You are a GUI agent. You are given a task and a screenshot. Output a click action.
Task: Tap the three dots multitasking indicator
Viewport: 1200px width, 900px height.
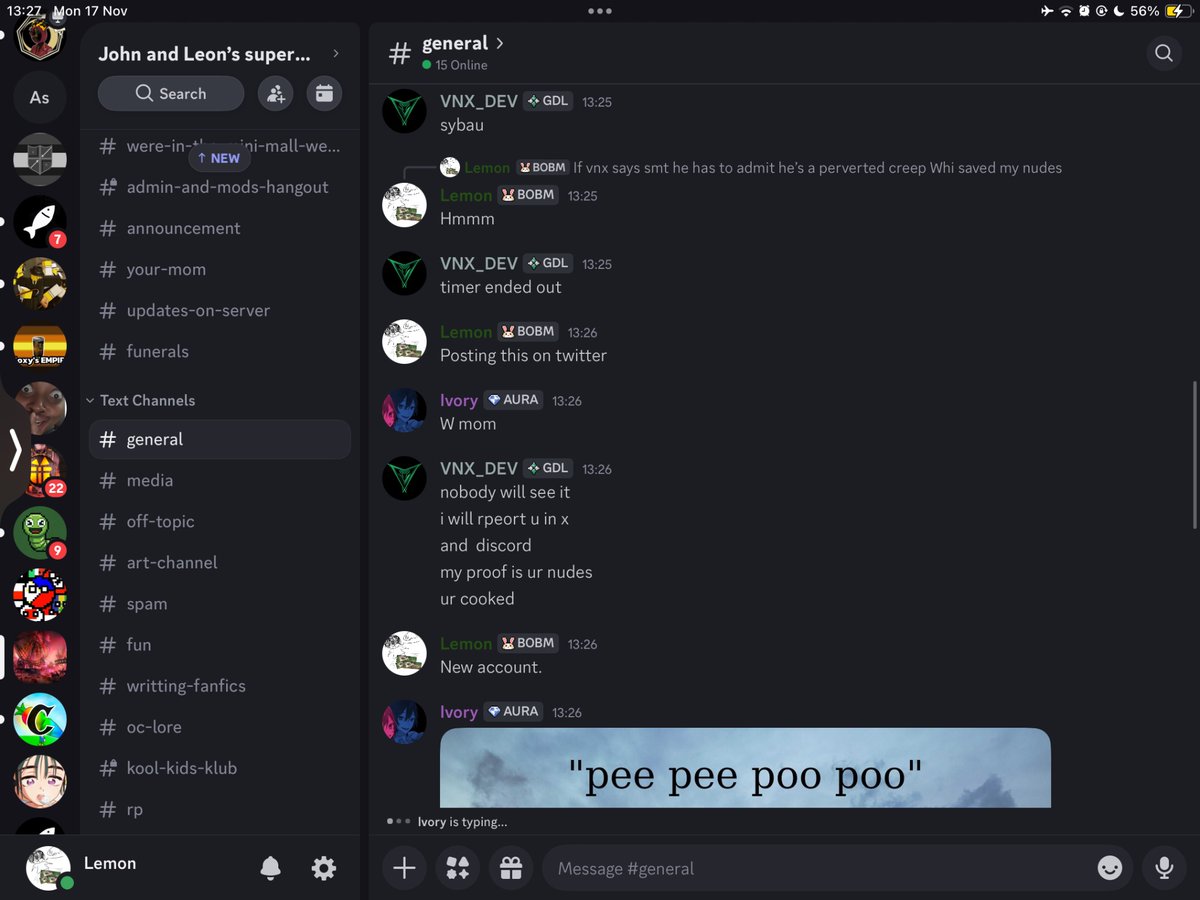600,11
